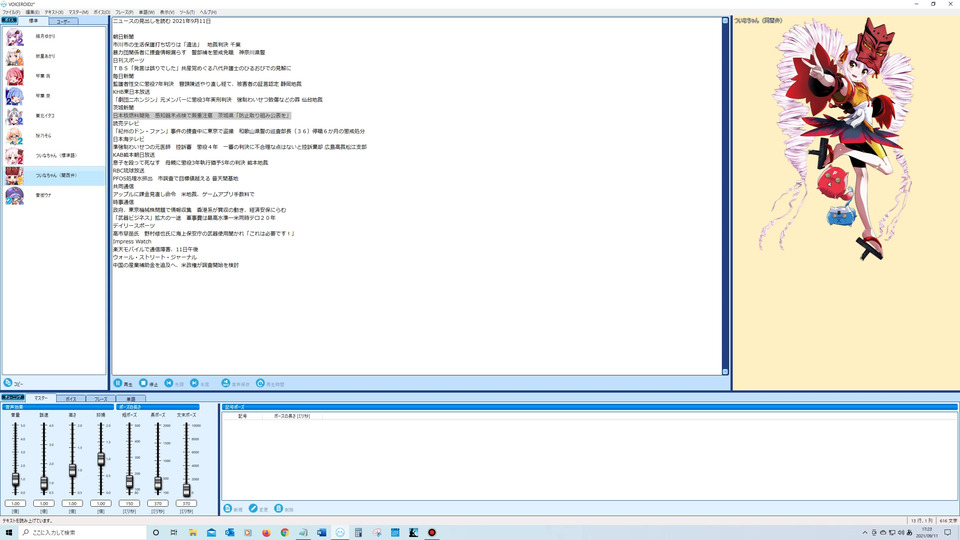Open Chrome from the taskbar

click(x=285, y=533)
